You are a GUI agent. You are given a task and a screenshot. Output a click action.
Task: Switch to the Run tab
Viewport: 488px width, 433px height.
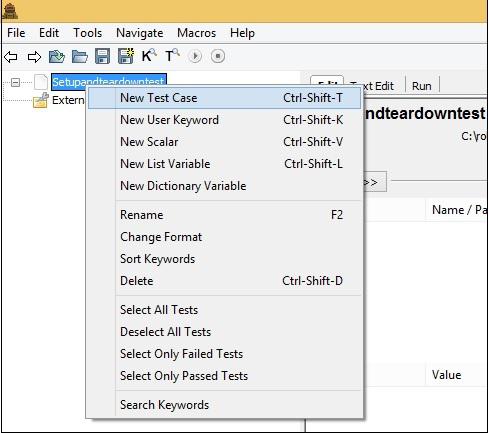point(422,86)
